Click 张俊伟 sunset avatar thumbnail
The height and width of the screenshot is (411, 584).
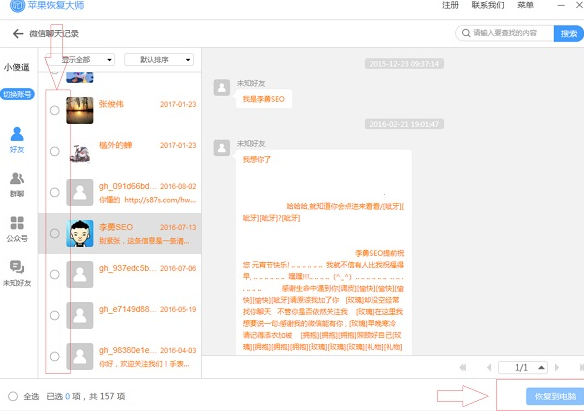click(80, 110)
